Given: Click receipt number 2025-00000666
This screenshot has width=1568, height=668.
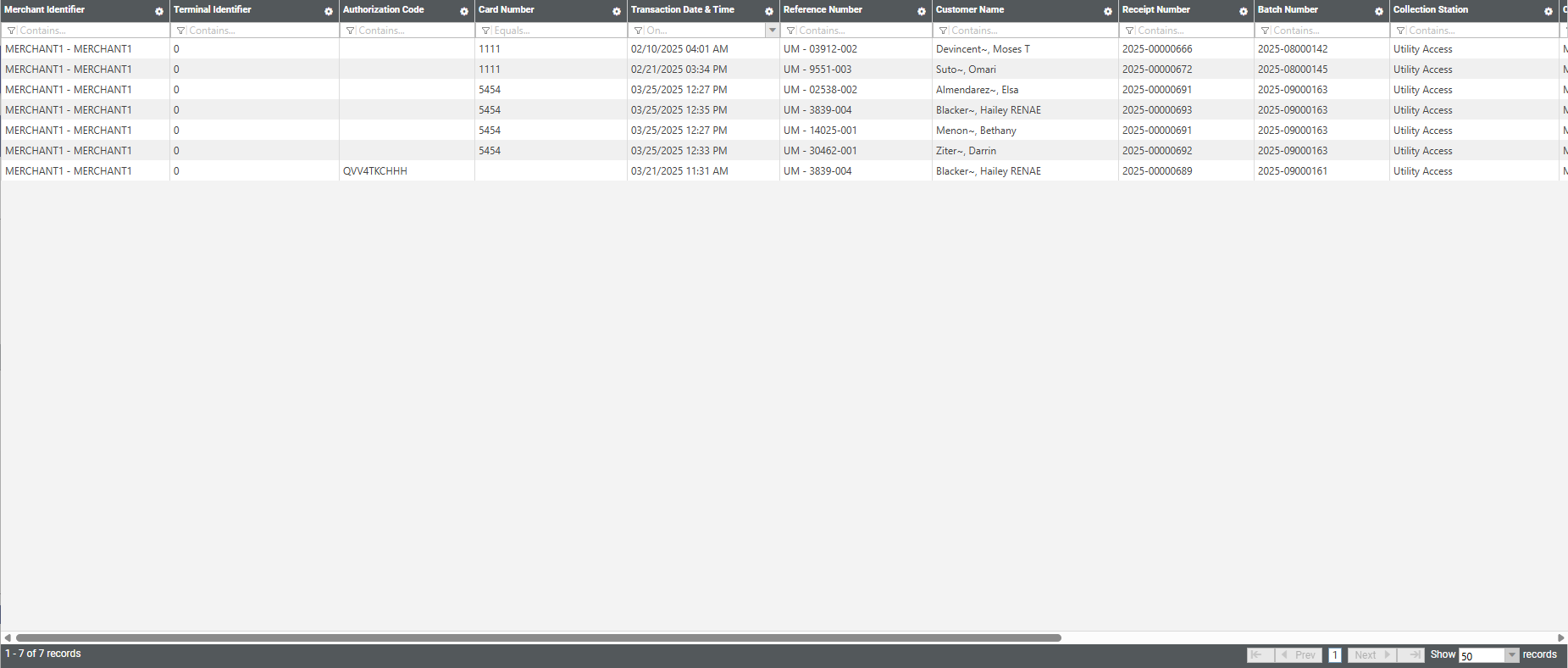Looking at the screenshot, I should coord(1157,49).
